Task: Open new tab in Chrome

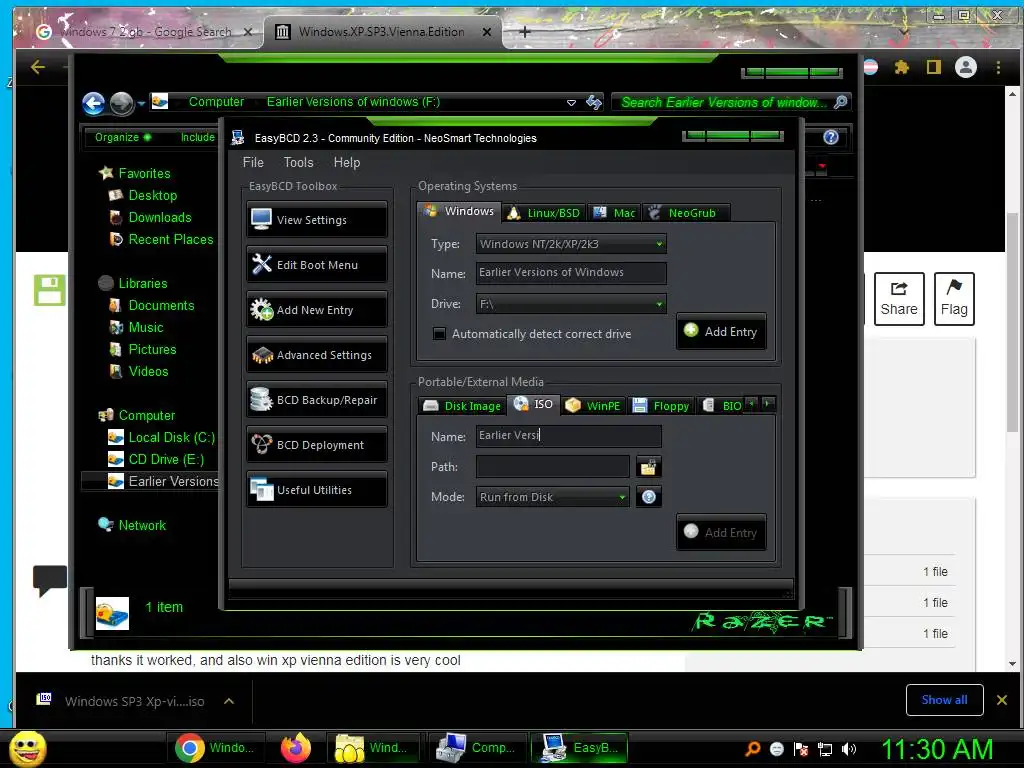Action: [x=524, y=31]
